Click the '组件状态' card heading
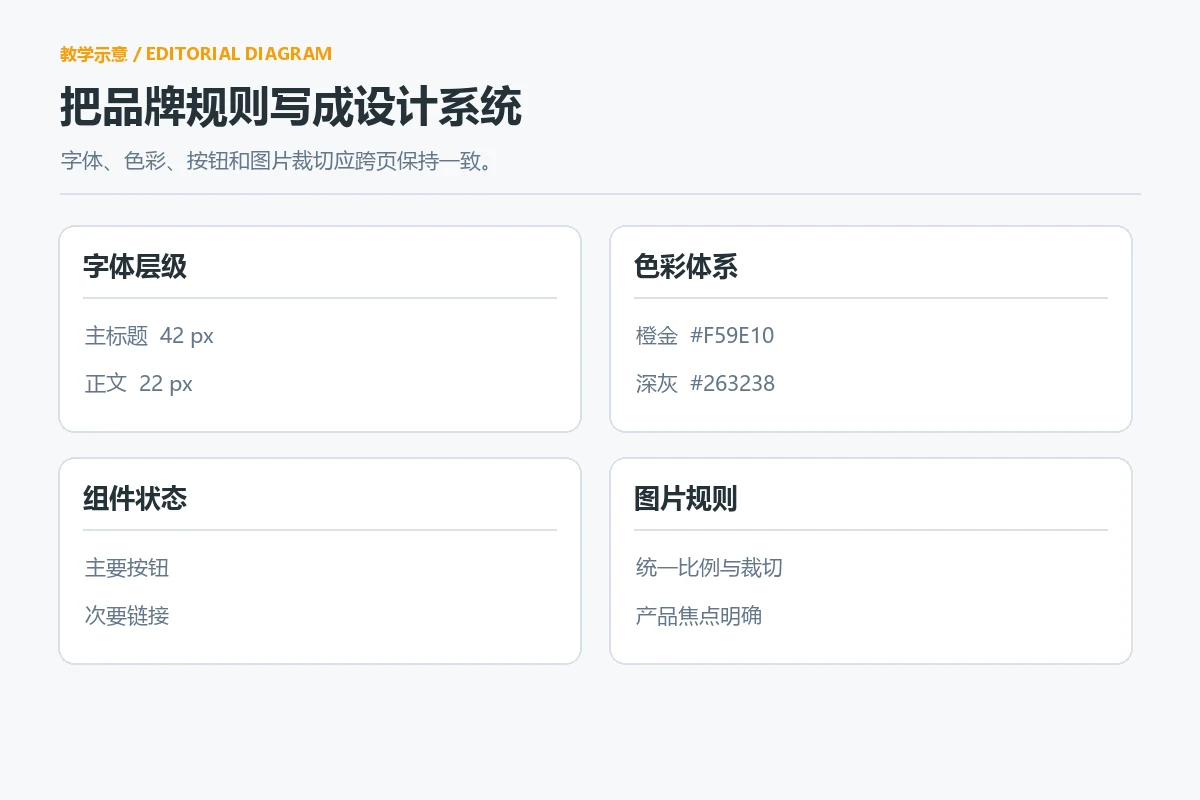This screenshot has width=1200, height=800. pos(135,498)
